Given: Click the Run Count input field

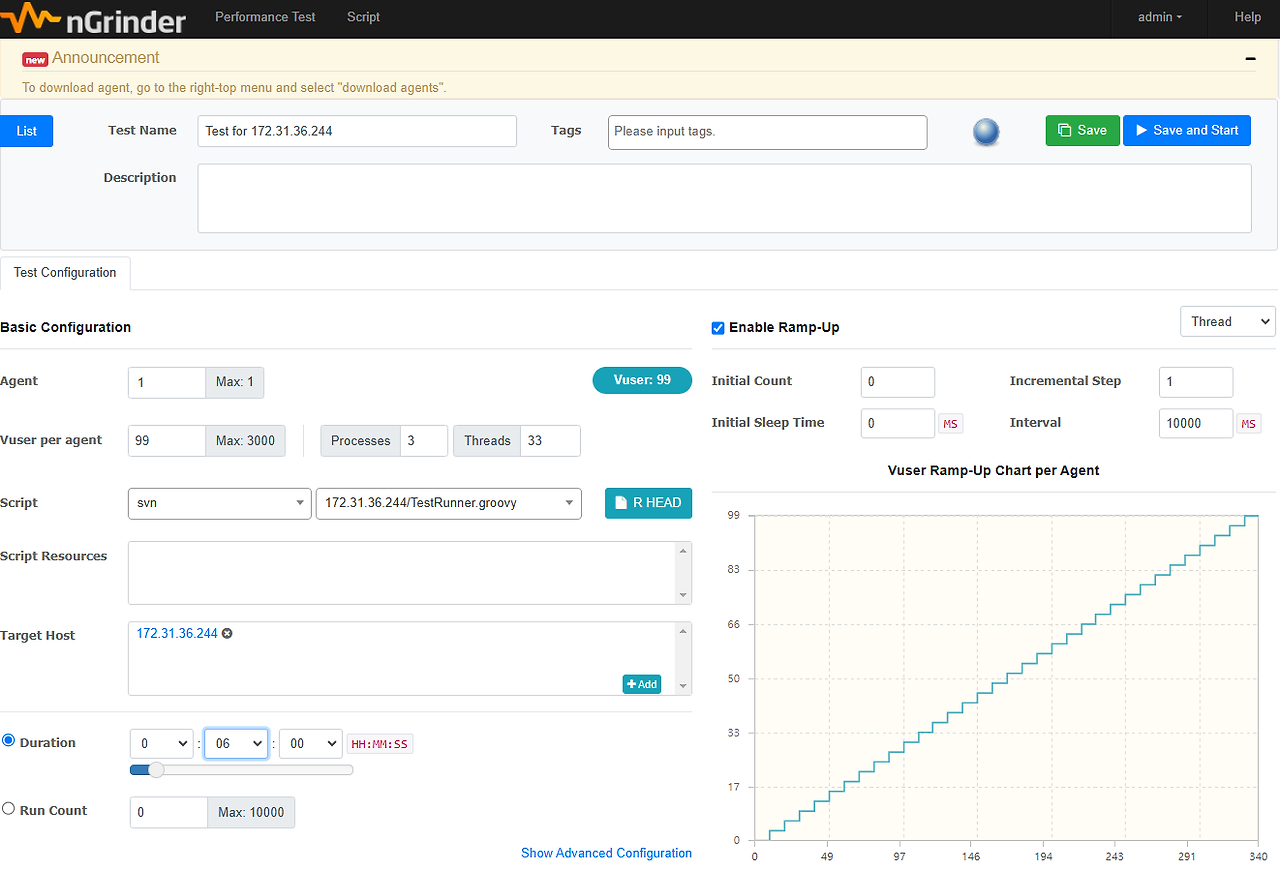Looking at the screenshot, I should click(169, 812).
